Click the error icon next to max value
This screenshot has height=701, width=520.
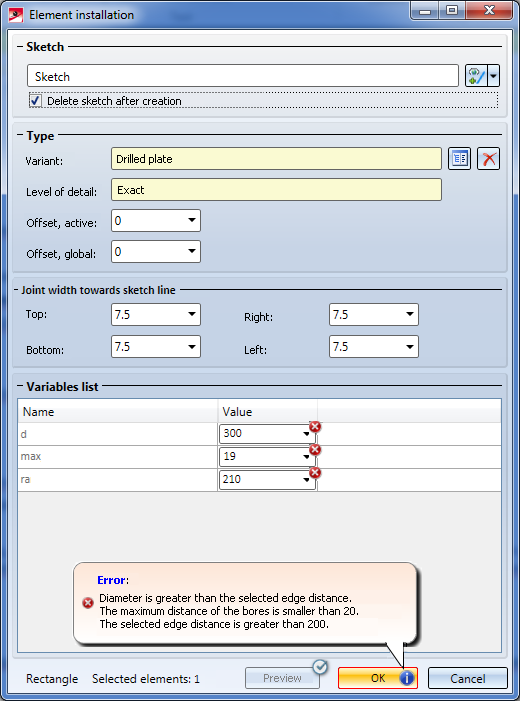315,449
